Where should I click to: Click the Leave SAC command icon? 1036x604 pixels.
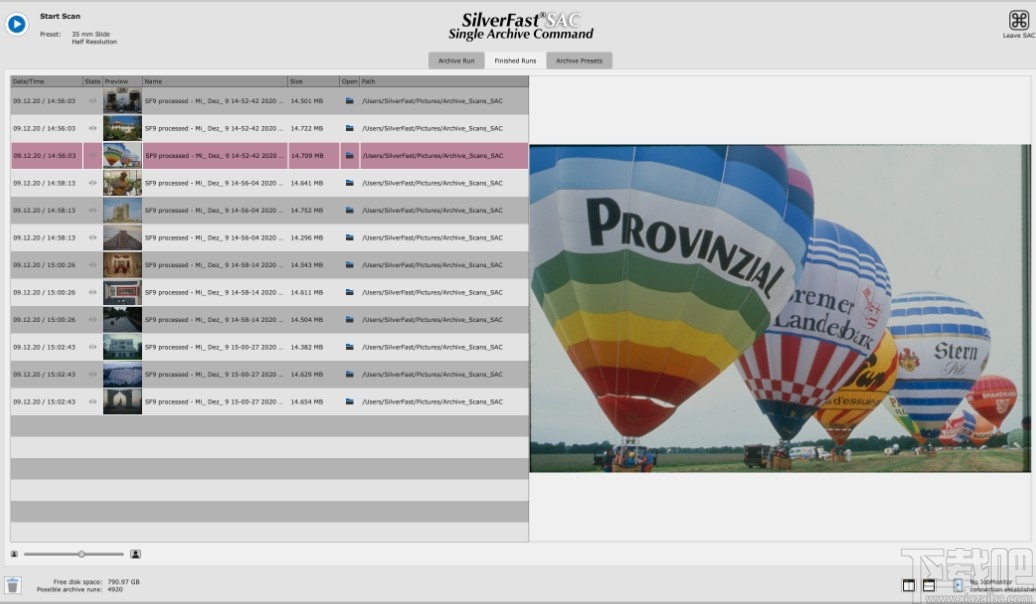coord(1019,20)
